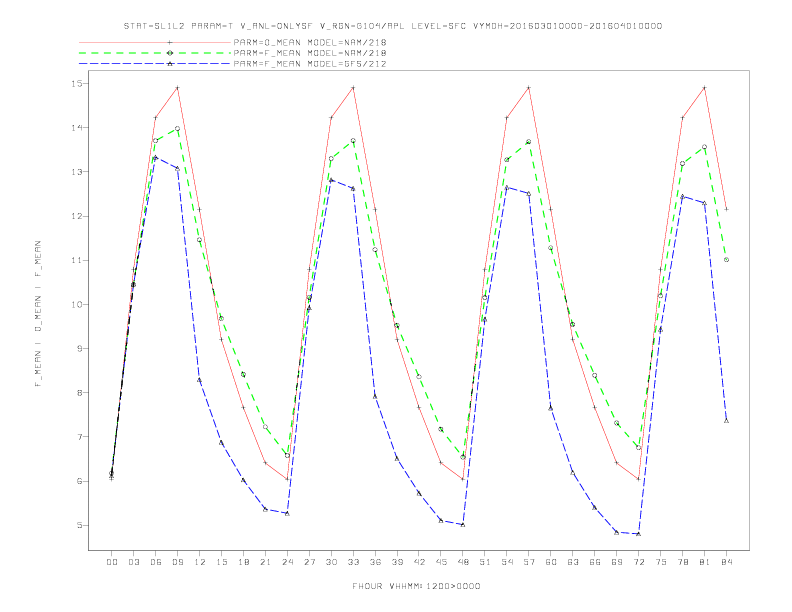Select legend entry PARM=F_MEAN MODEL=GFS/212
Screen dimensions: 792x612
[x=310, y=64]
